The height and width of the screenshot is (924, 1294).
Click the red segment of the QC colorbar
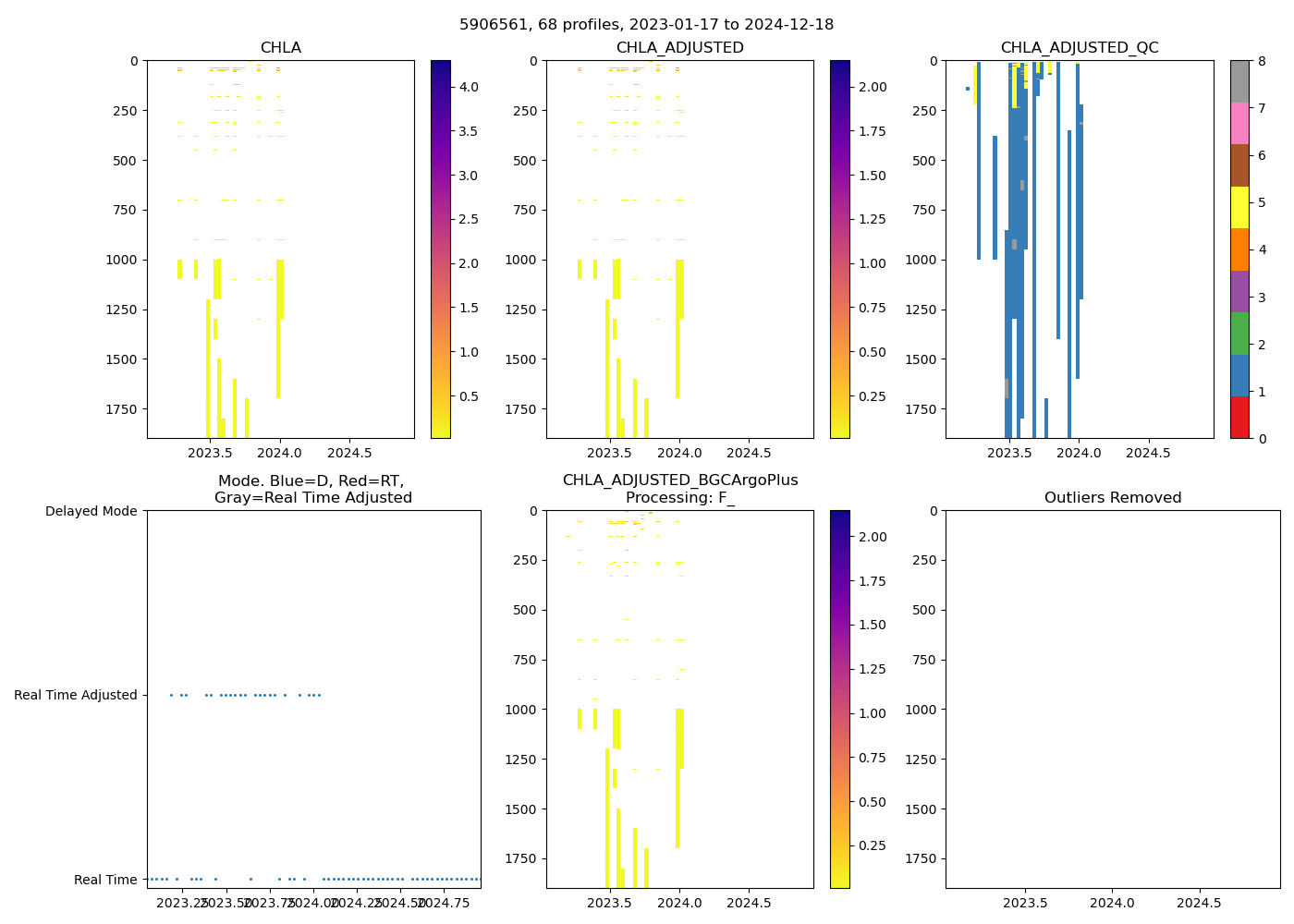click(x=1239, y=418)
